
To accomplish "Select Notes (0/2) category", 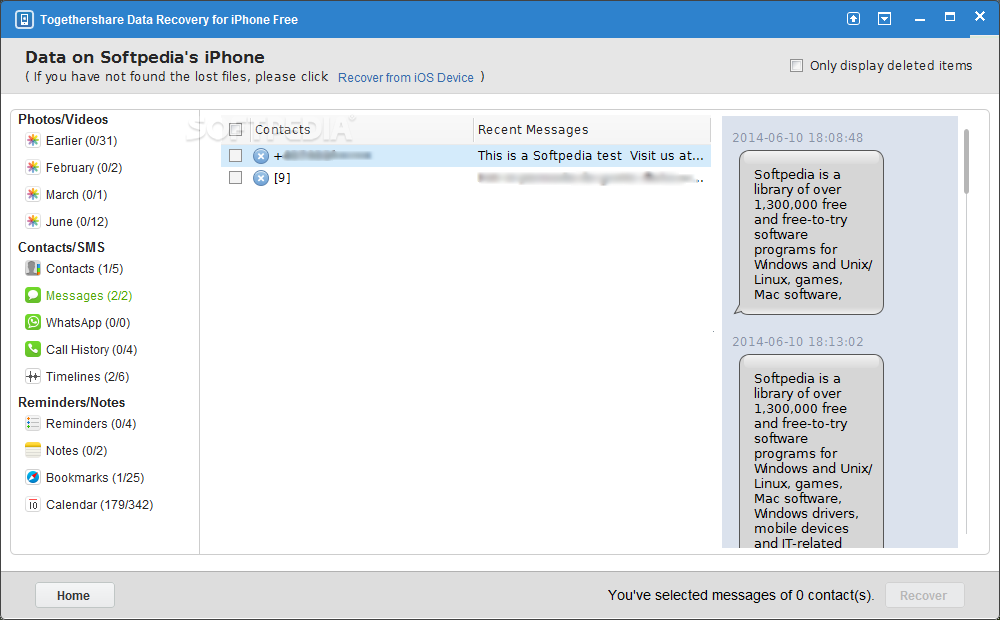I will coord(76,450).
